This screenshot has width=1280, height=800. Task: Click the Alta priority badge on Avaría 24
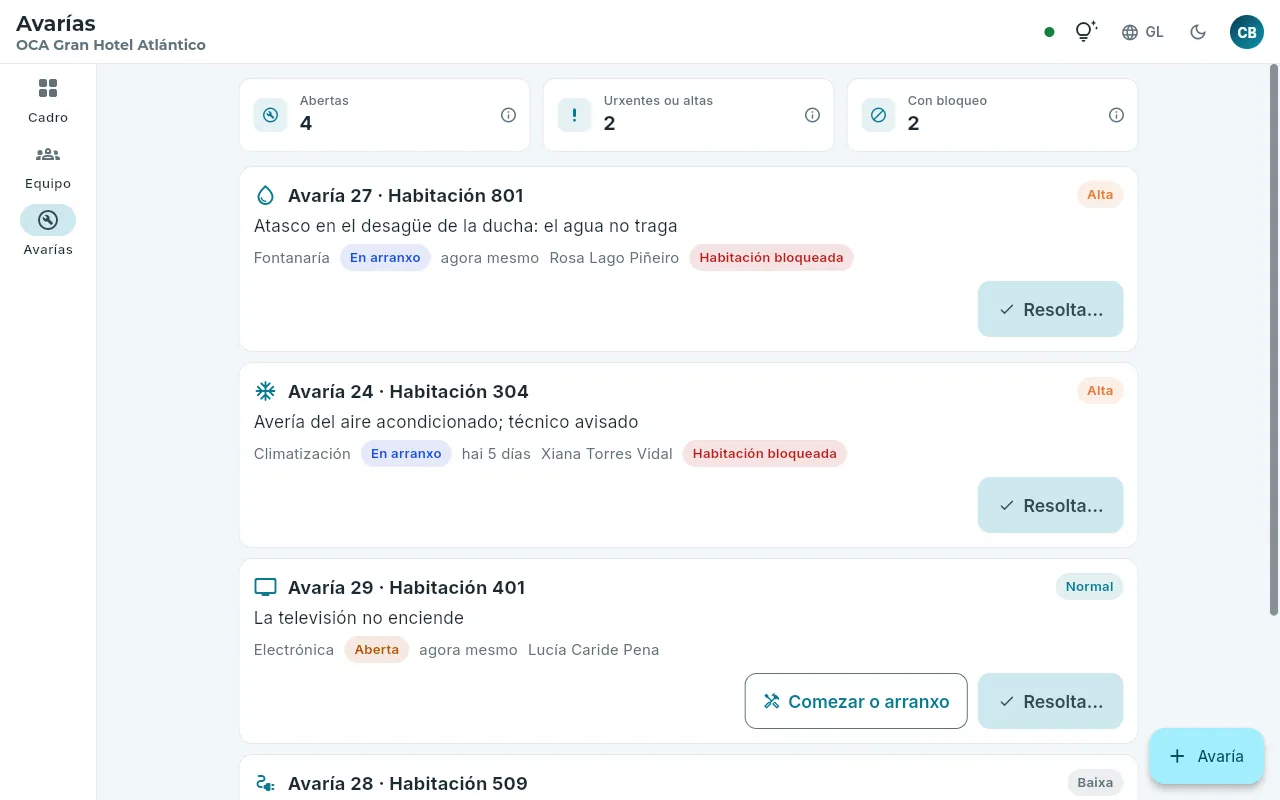1100,391
